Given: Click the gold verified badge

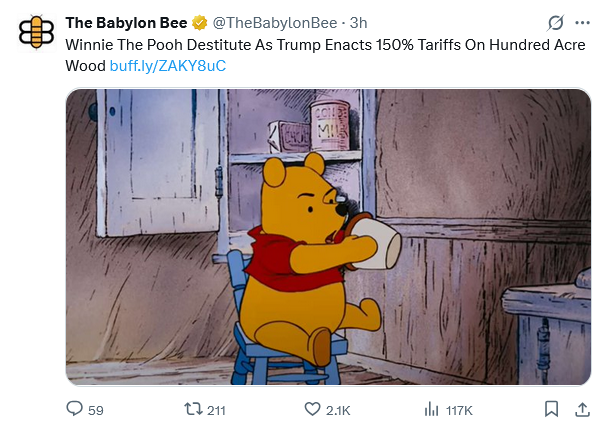Looking at the screenshot, I should (199, 23).
